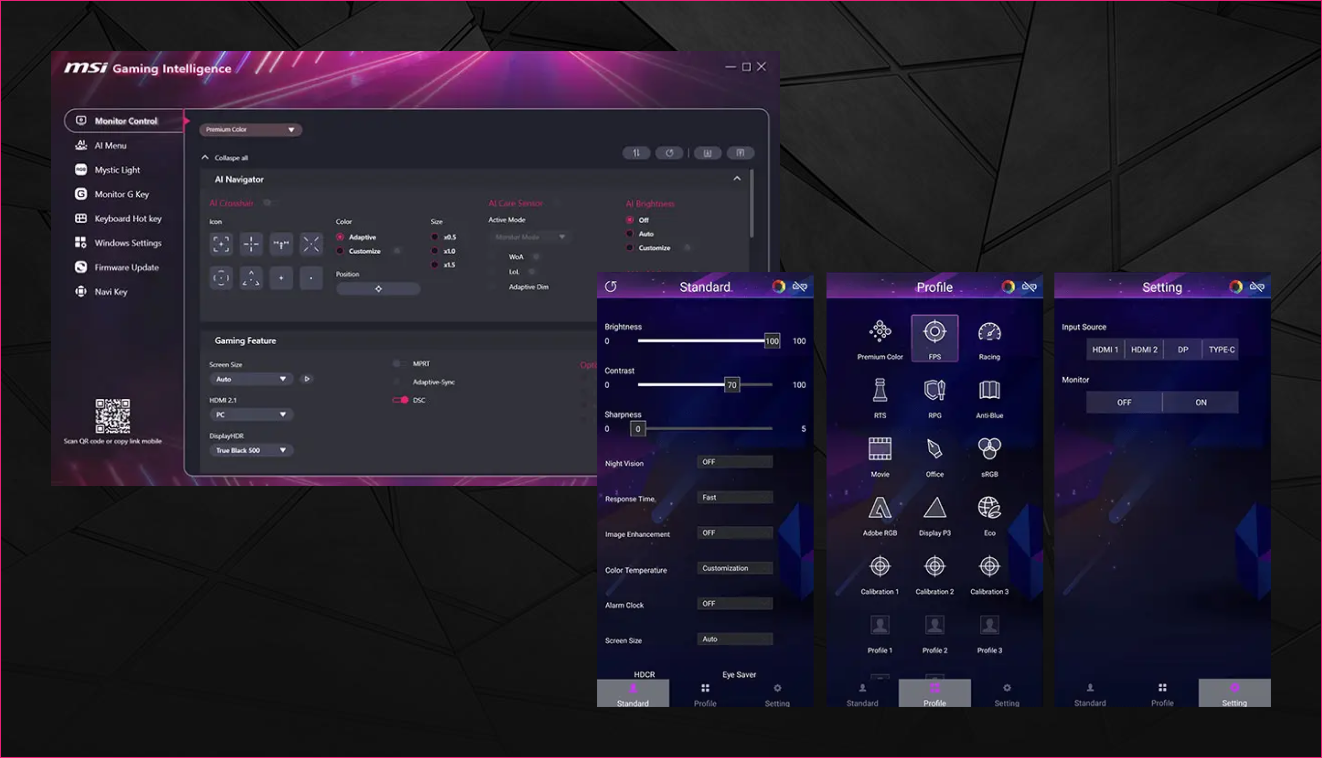Select DP input source
Screen dimensions: 1322x758
click(x=1183, y=349)
